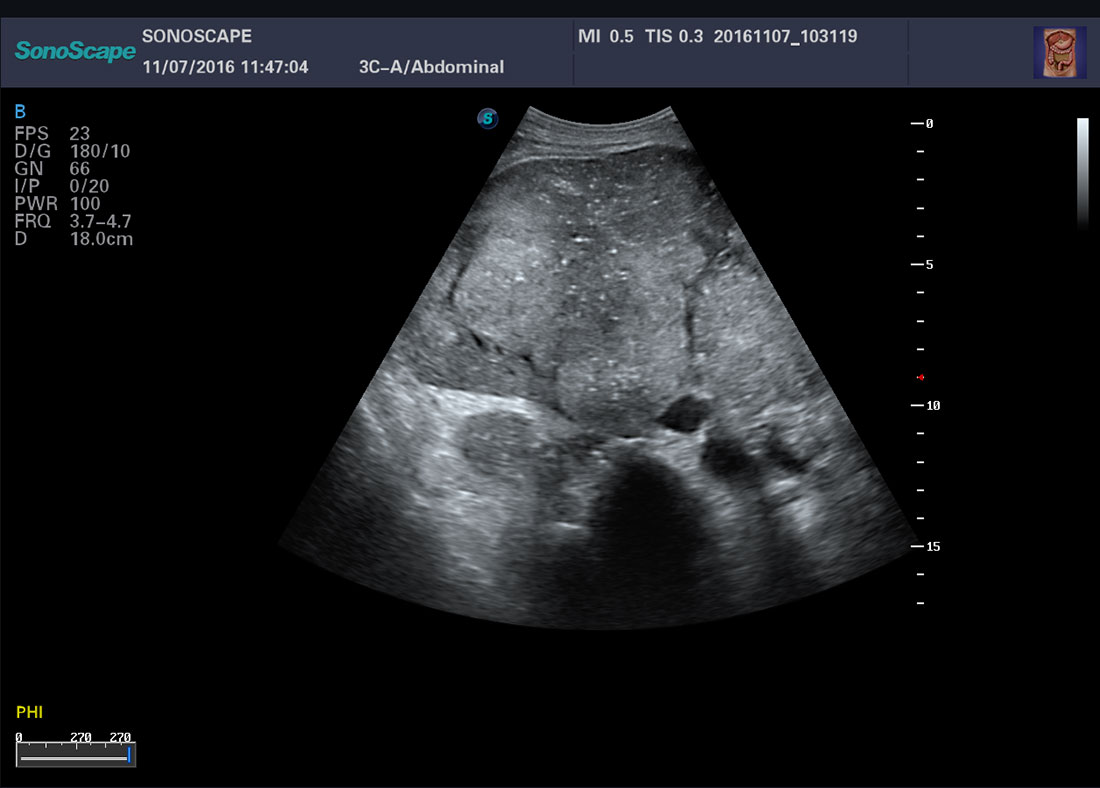Click the SONOSCAPE hospital name text
Viewport: 1100px width, 788px height.
197,36
